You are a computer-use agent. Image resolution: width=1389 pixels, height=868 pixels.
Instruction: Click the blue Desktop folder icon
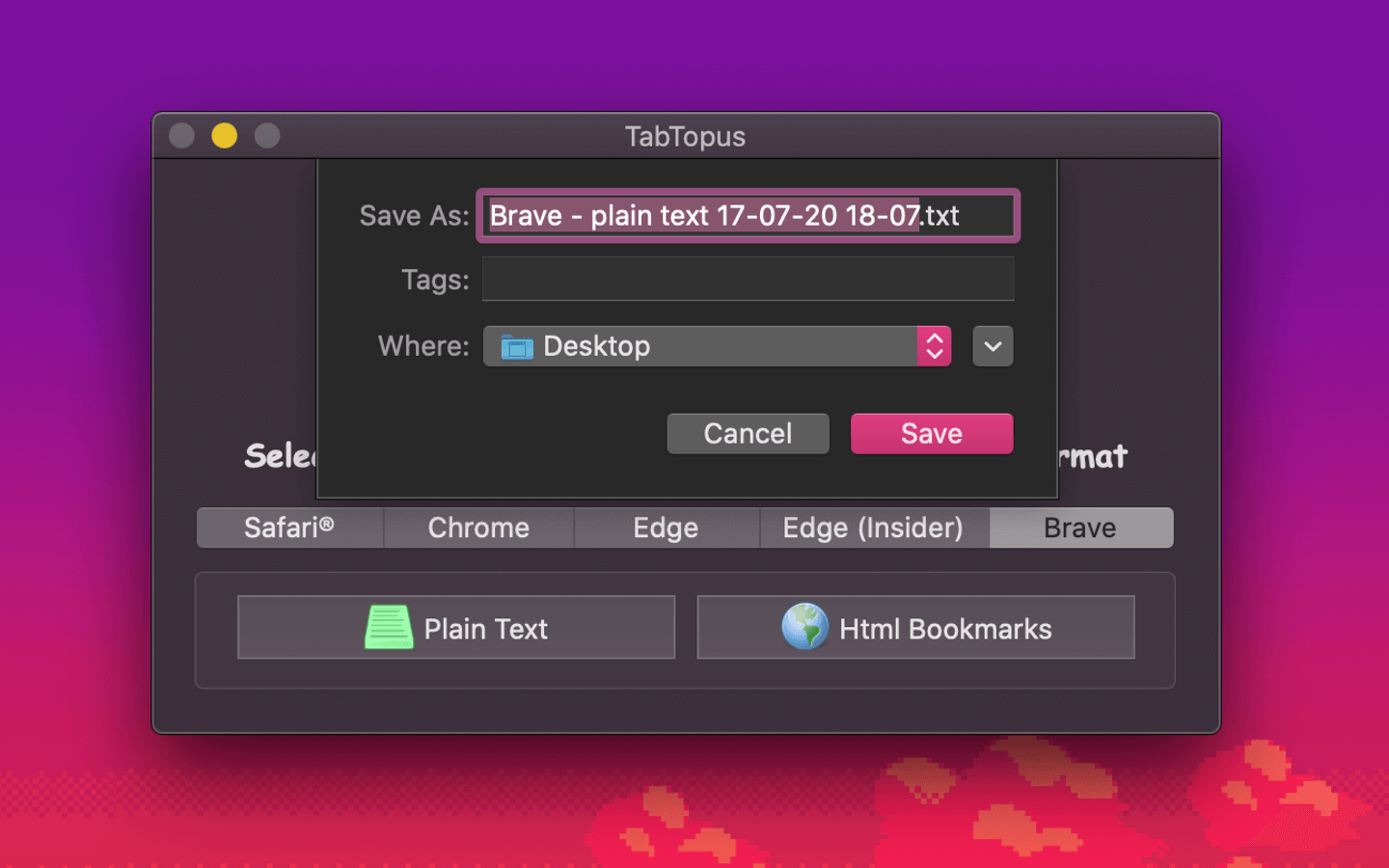coord(517,347)
